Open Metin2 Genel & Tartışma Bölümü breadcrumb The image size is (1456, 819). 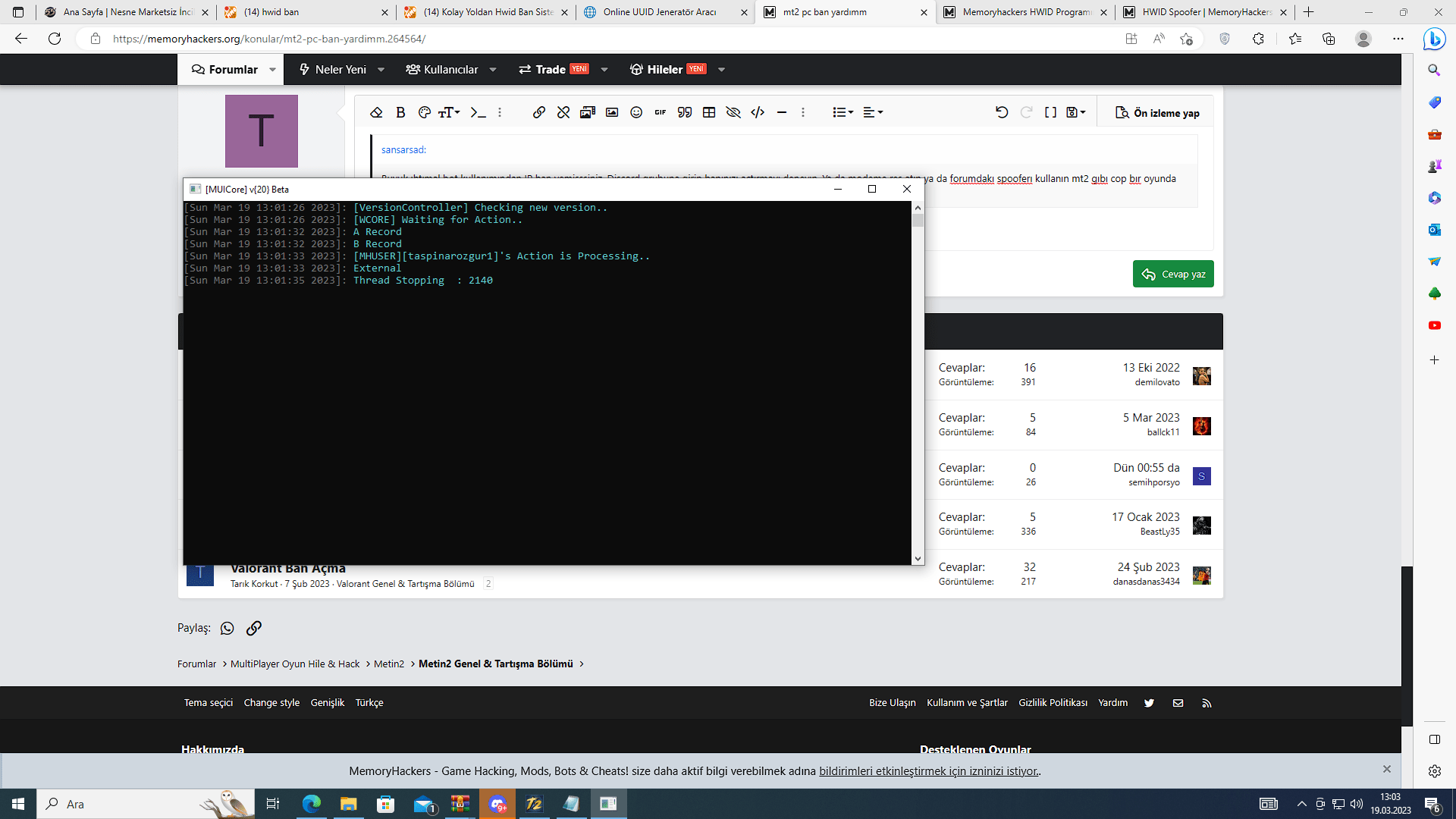[496, 664]
